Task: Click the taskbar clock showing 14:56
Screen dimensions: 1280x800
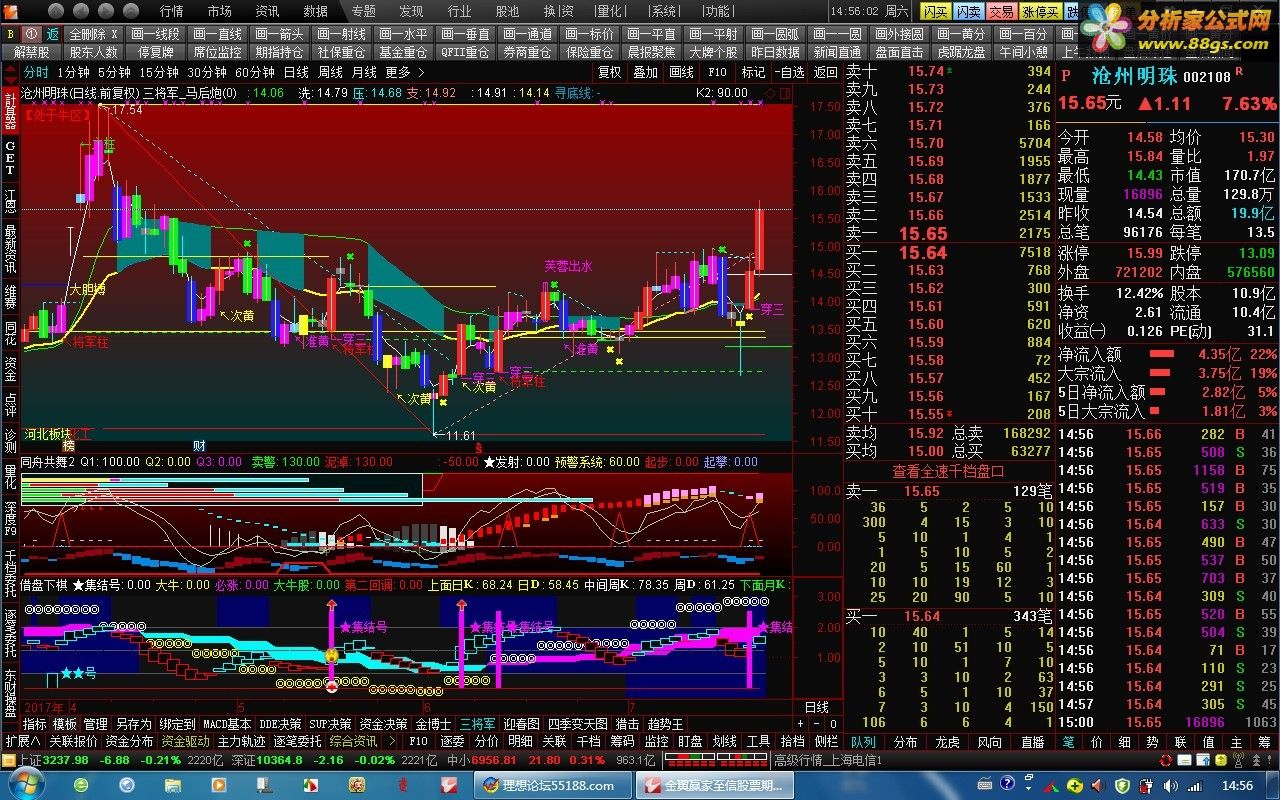Action: tap(1238, 786)
